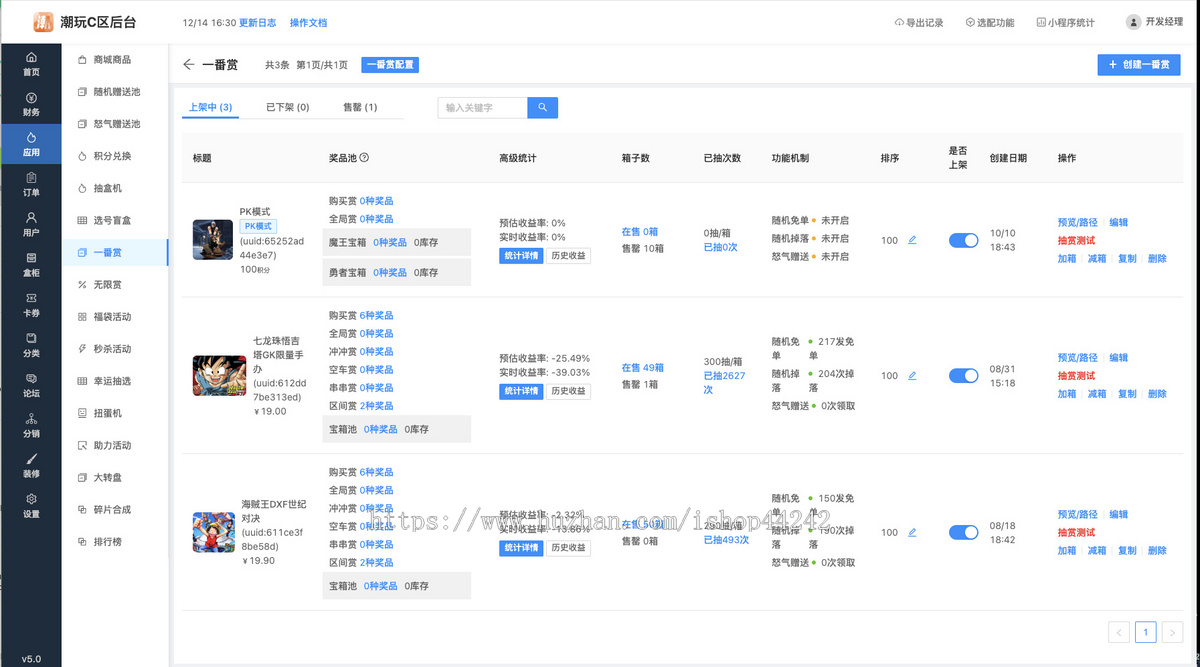Open the 财务 finance sidebar icon

tap(31, 98)
